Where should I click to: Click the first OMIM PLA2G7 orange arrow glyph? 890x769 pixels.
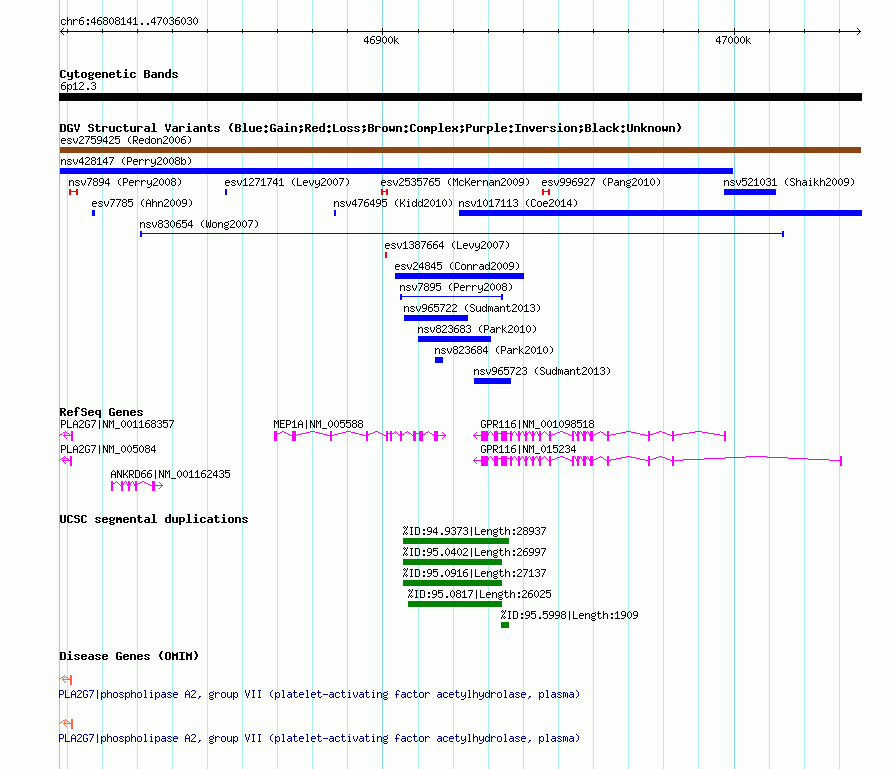[x=66, y=679]
